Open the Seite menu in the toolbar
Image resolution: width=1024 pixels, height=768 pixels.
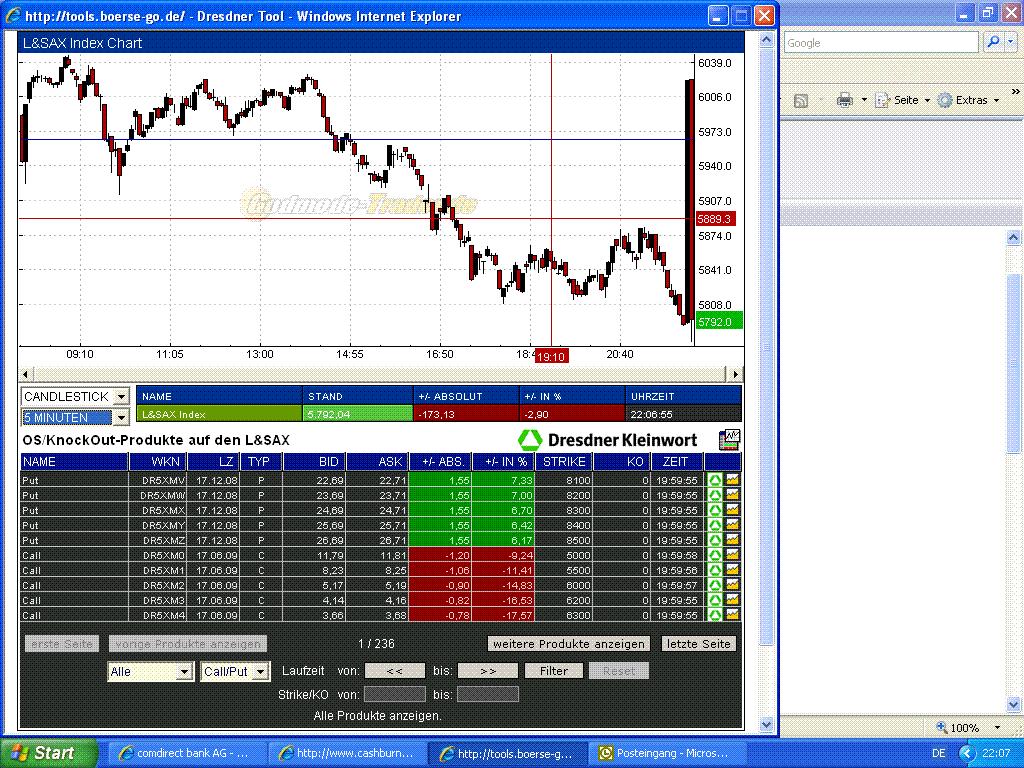904,101
